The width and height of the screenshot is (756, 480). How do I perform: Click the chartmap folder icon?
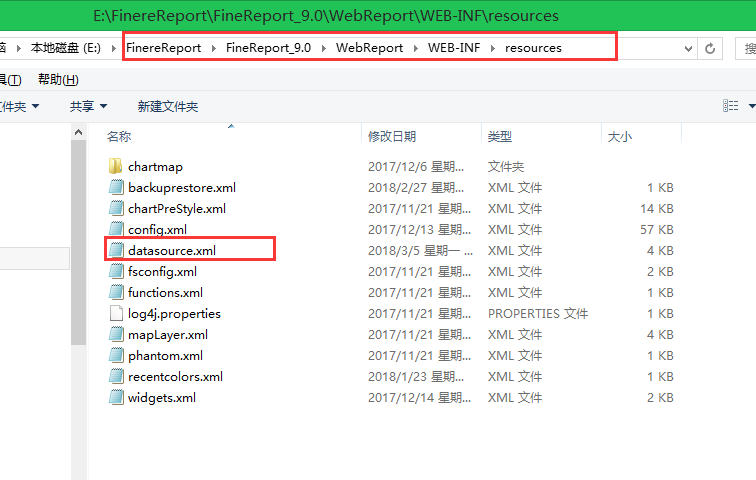pos(116,167)
